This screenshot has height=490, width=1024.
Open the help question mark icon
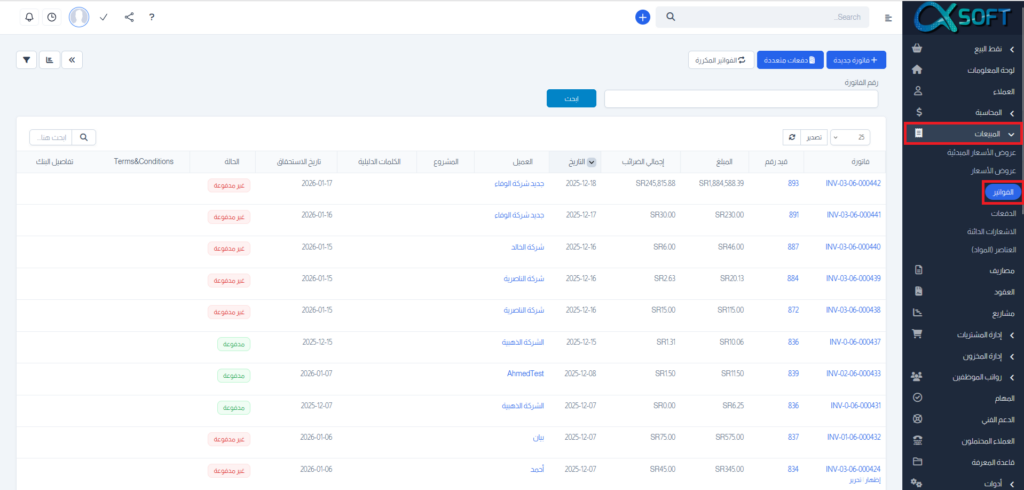(151, 17)
